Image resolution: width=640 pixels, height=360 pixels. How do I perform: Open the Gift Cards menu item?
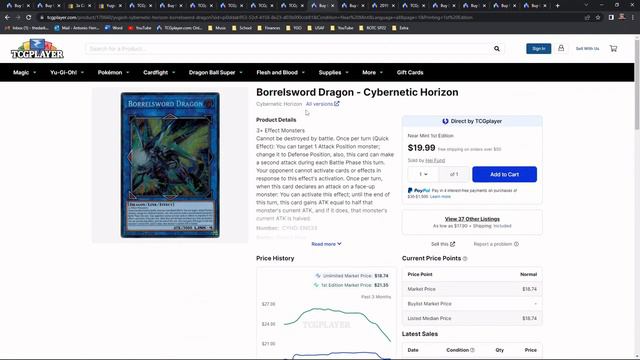(410, 72)
